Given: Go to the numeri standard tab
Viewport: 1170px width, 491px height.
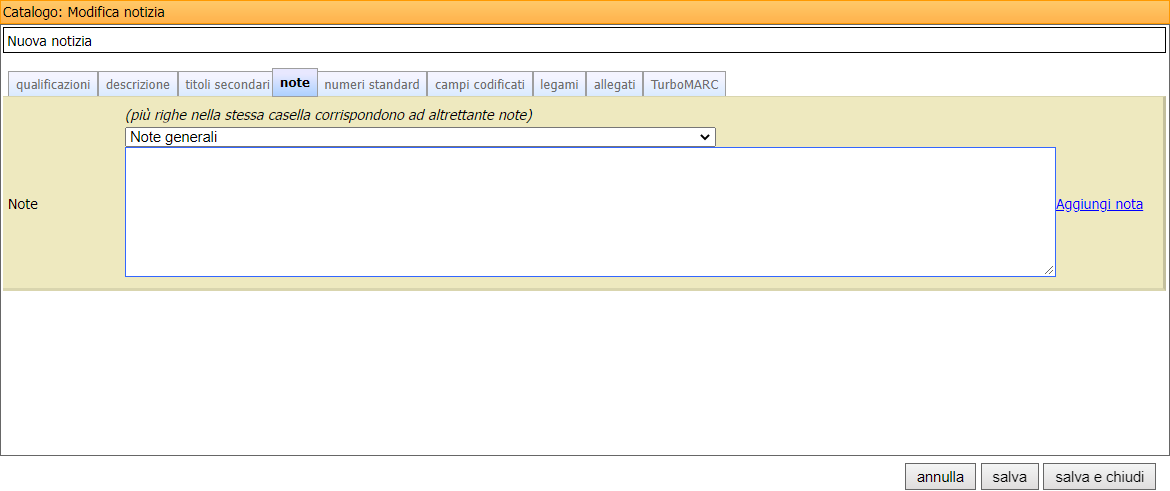Looking at the screenshot, I should pos(372,85).
